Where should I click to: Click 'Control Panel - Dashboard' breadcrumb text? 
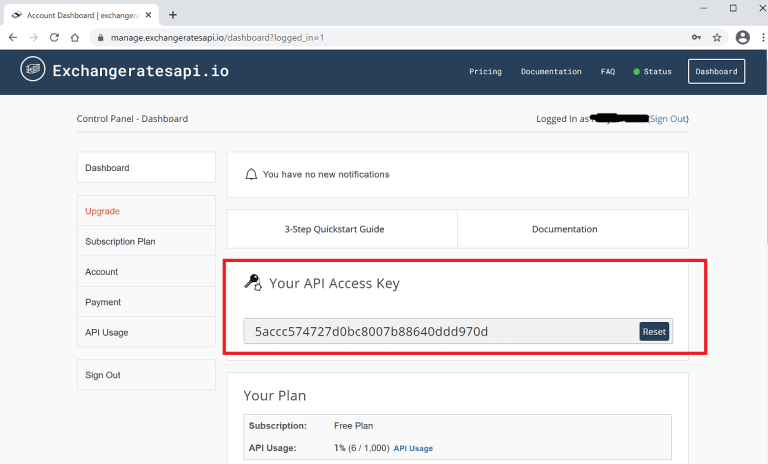(x=132, y=119)
